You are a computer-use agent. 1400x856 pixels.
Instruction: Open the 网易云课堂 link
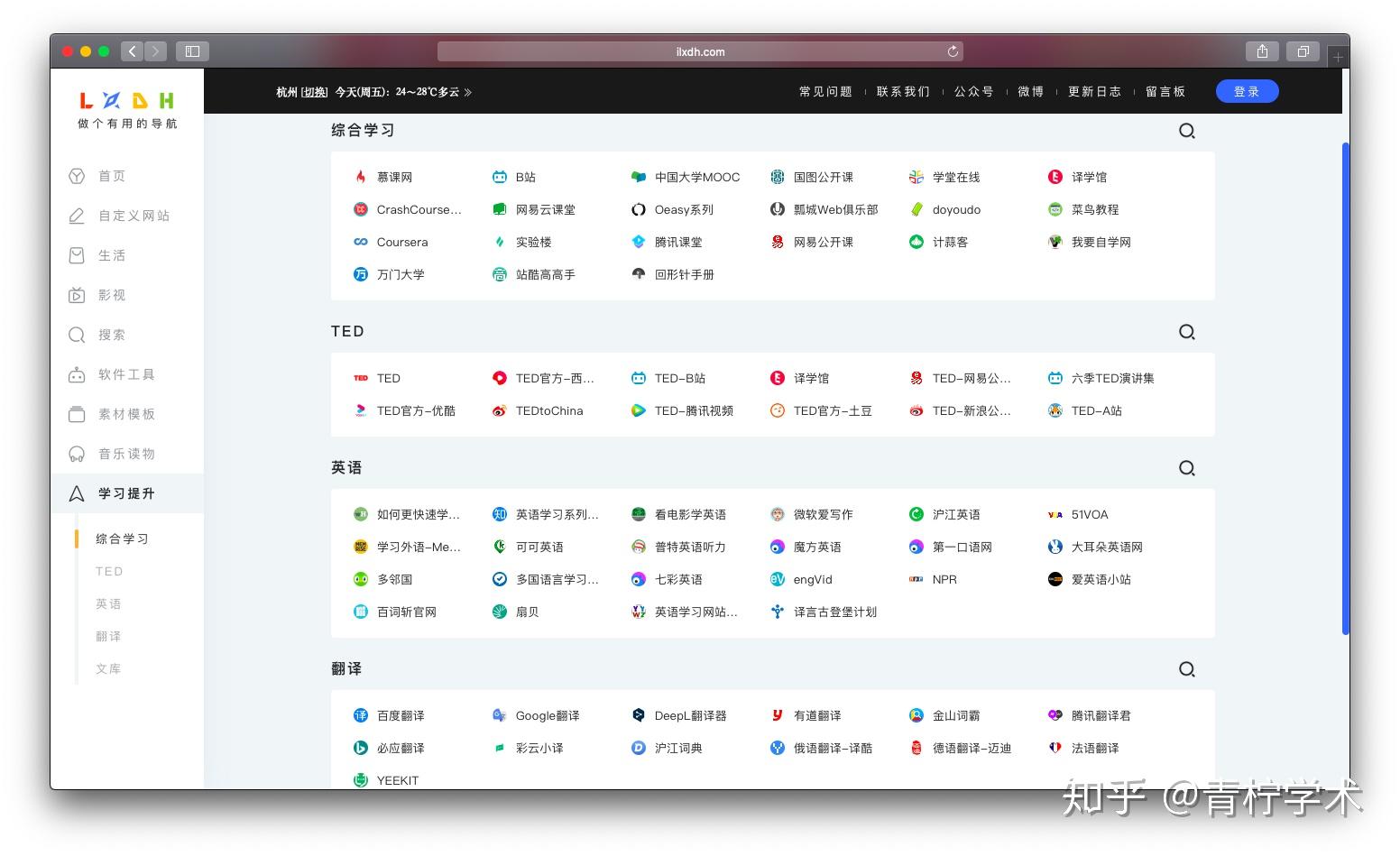pos(545,209)
